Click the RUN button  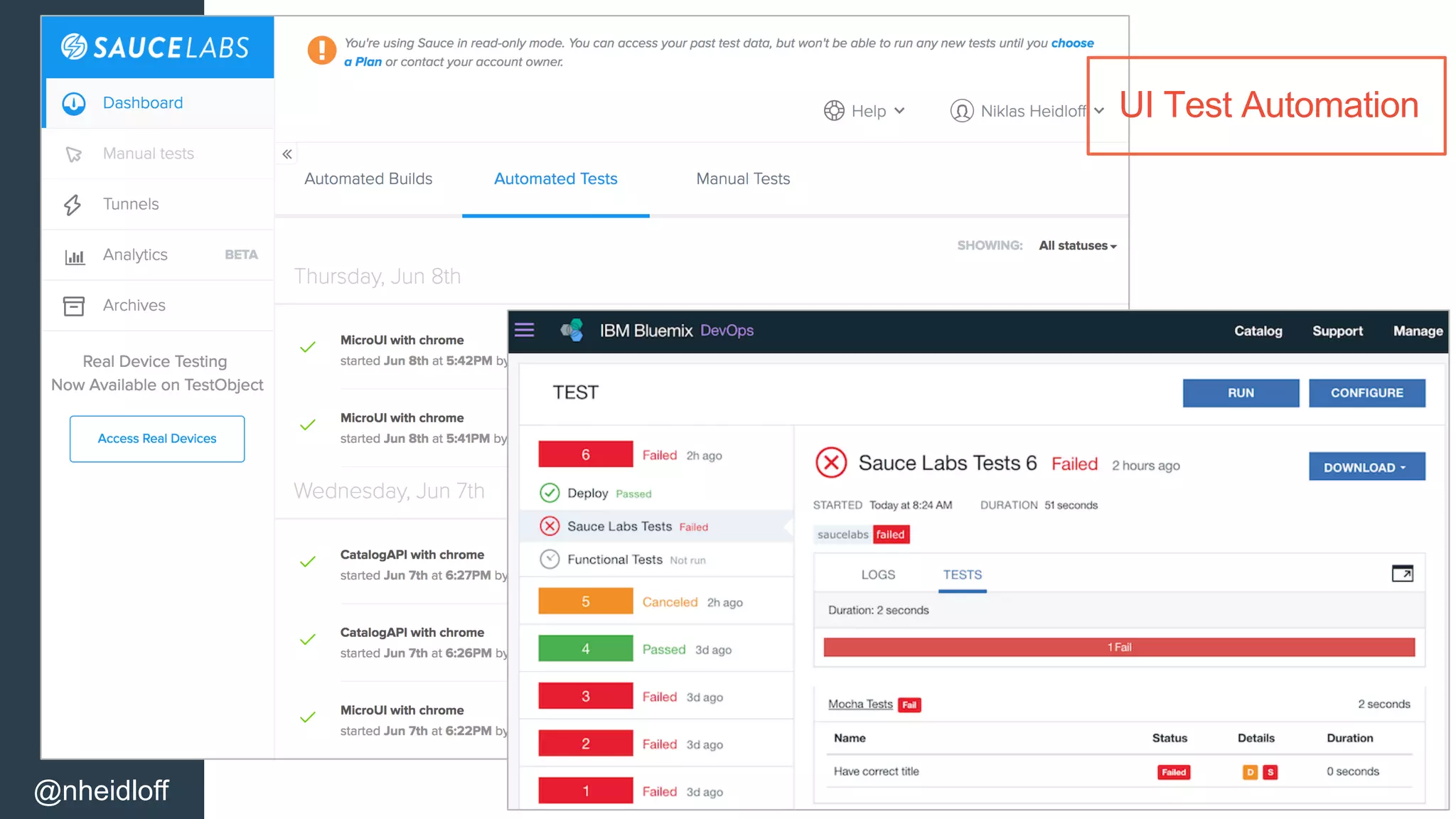click(1241, 393)
